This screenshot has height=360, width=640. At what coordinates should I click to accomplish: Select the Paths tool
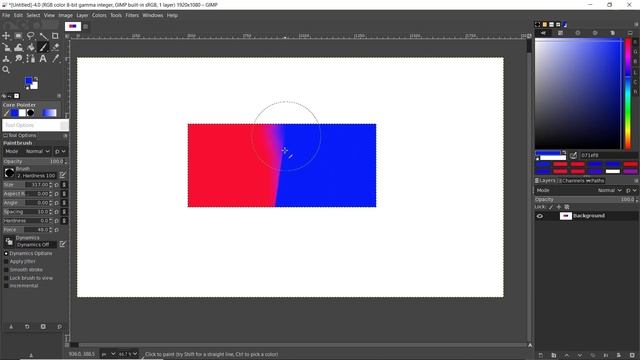[x=31, y=59]
